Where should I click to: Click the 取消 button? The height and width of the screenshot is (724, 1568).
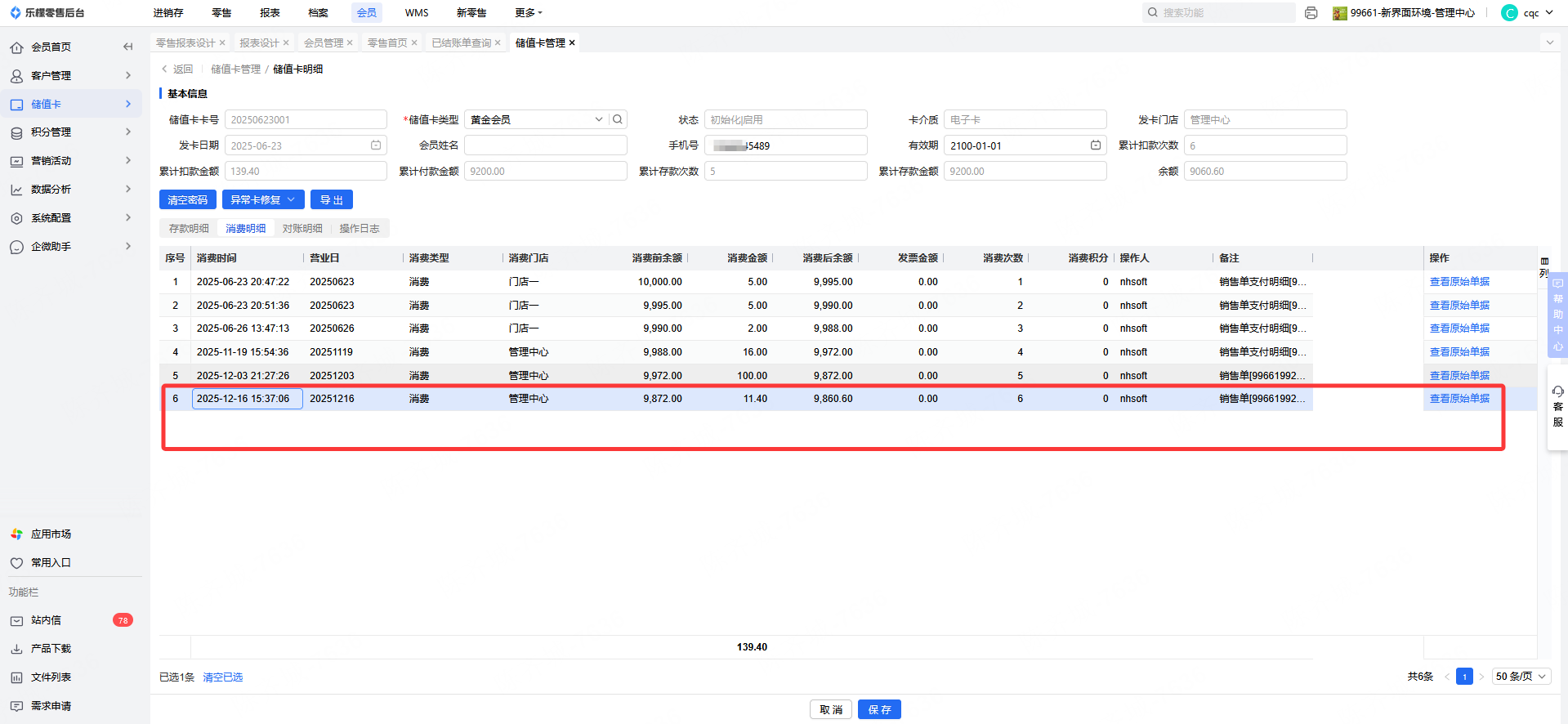coord(831,709)
